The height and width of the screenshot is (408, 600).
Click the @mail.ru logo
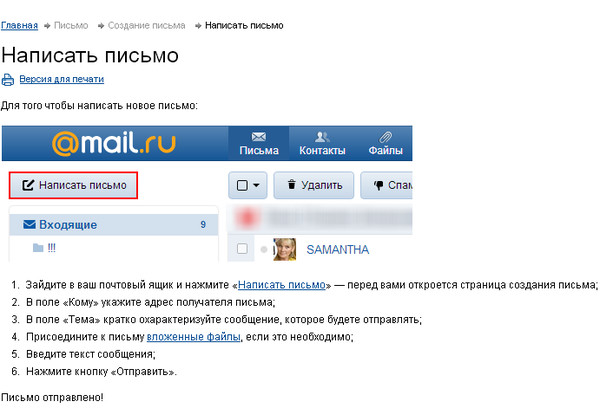coord(114,144)
